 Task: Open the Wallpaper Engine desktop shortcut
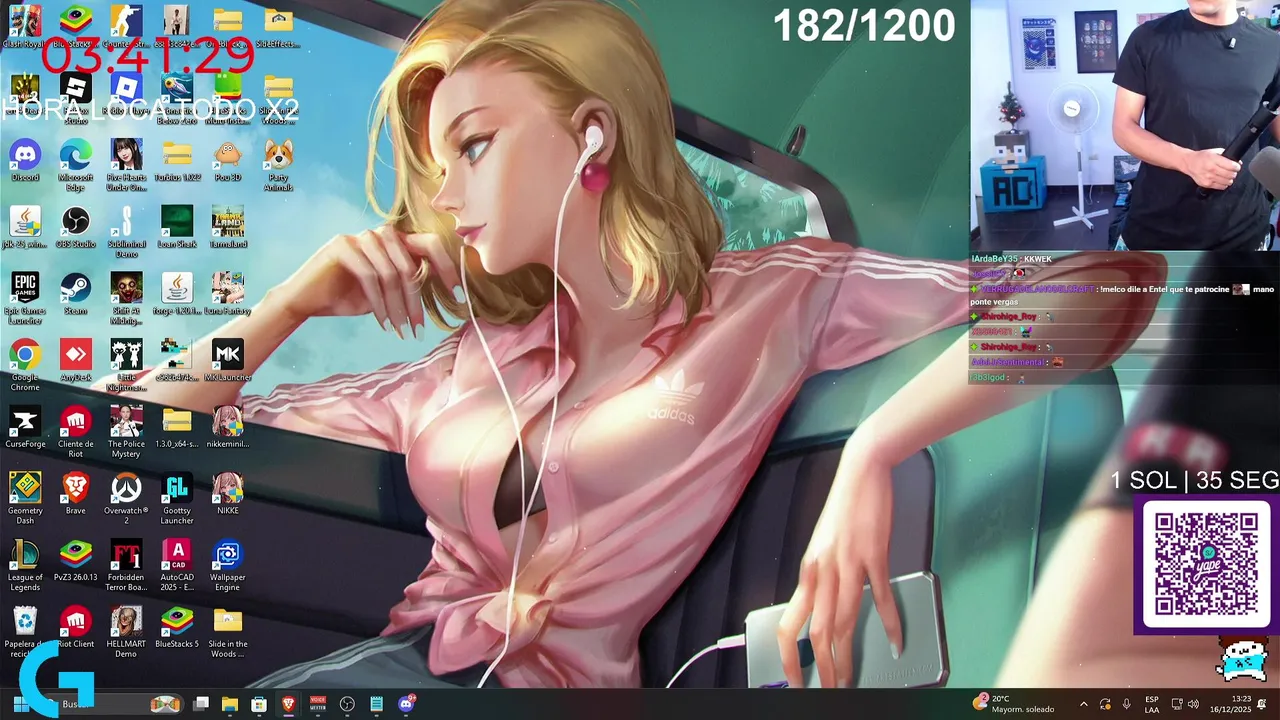228,565
